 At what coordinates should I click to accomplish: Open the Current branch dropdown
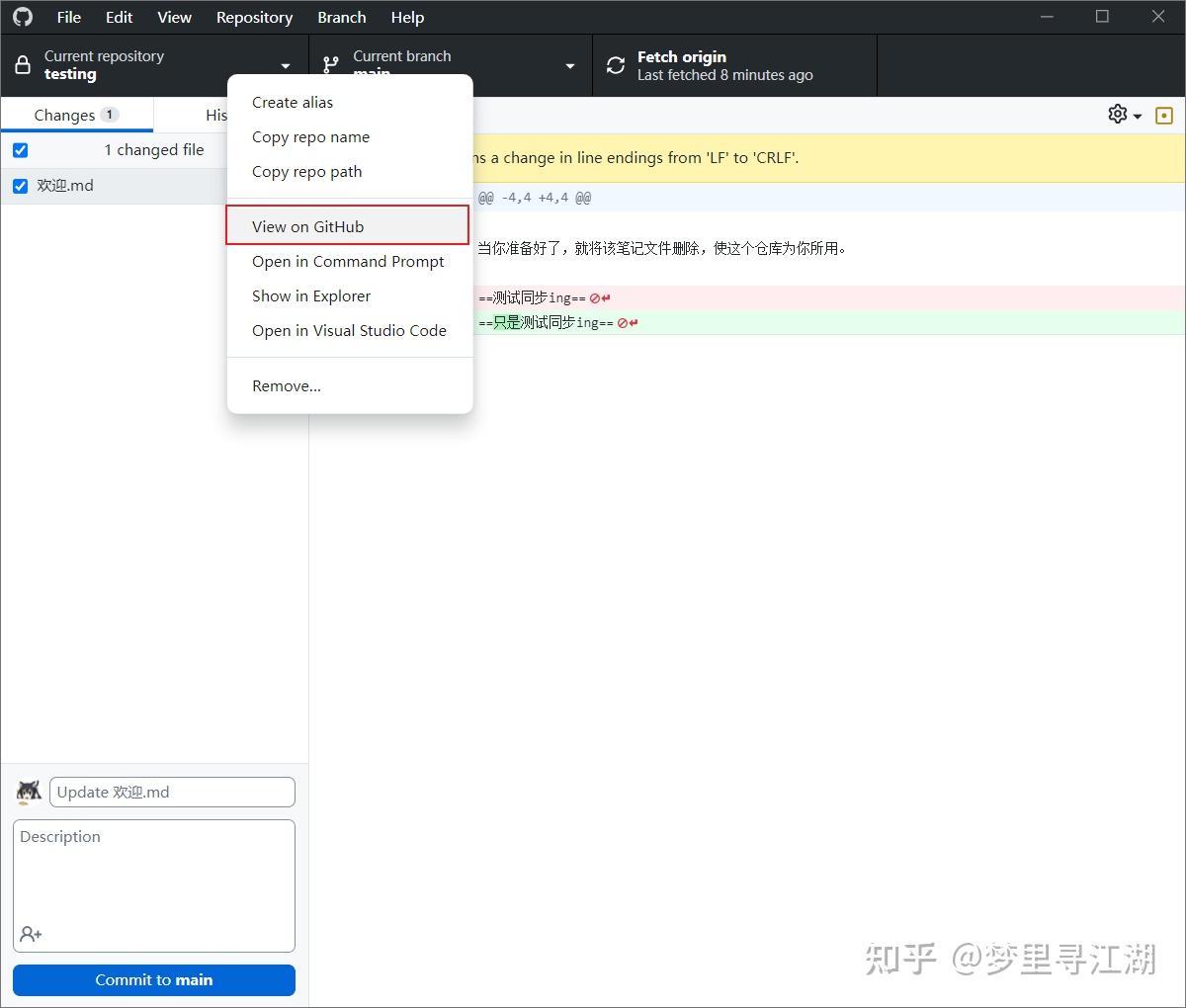pyautogui.click(x=569, y=65)
